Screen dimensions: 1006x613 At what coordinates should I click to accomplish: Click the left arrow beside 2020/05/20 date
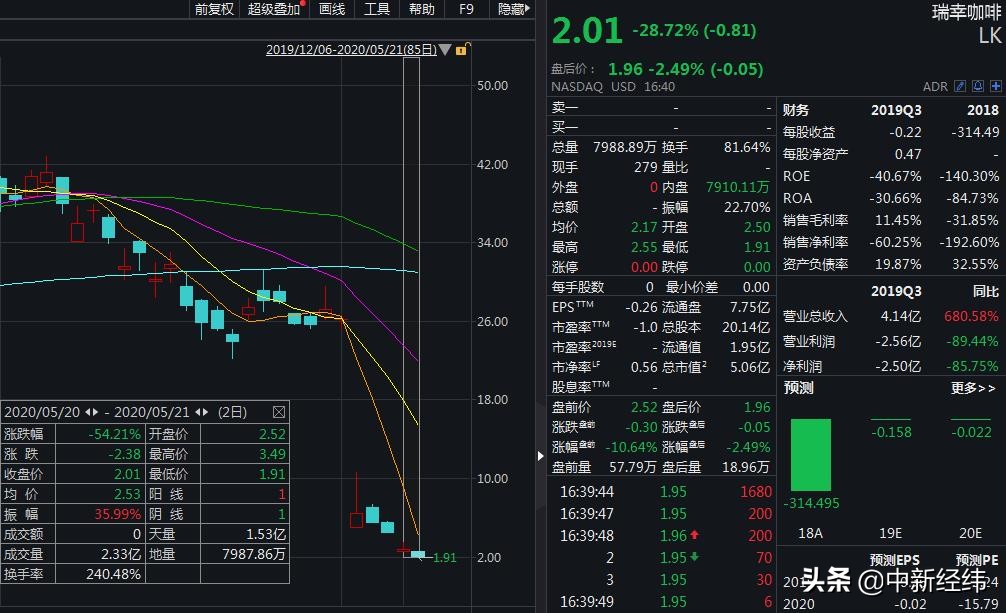(x=90, y=410)
